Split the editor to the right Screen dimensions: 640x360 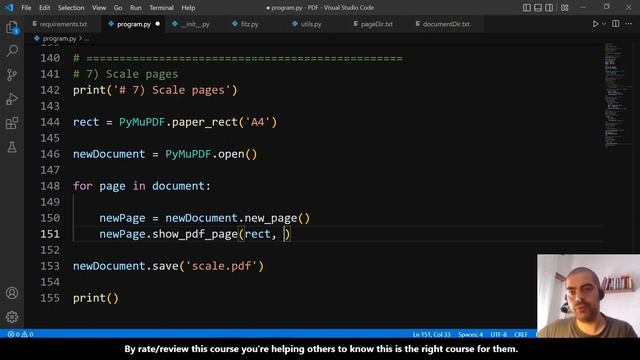pos(616,24)
